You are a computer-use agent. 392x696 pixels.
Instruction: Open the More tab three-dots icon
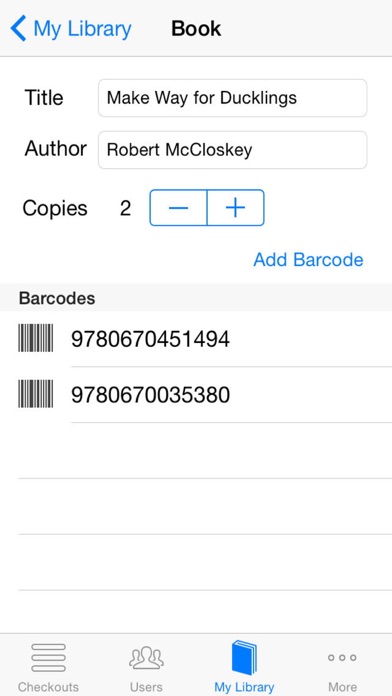click(342, 658)
